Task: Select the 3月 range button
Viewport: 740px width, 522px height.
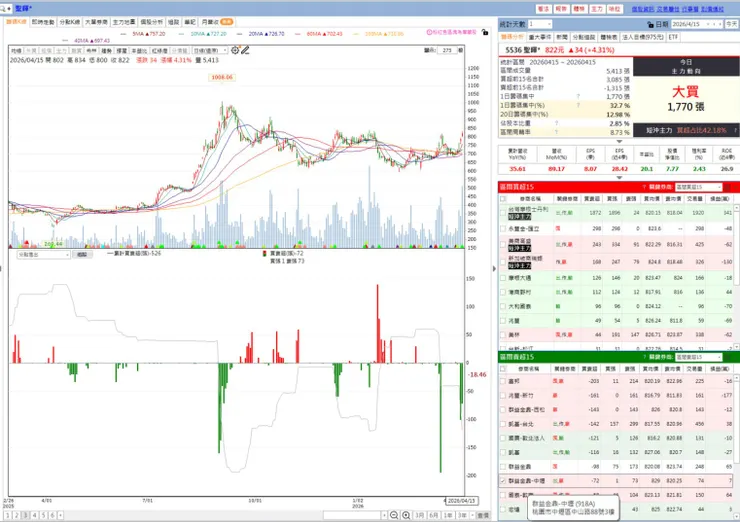Action: (419, 515)
